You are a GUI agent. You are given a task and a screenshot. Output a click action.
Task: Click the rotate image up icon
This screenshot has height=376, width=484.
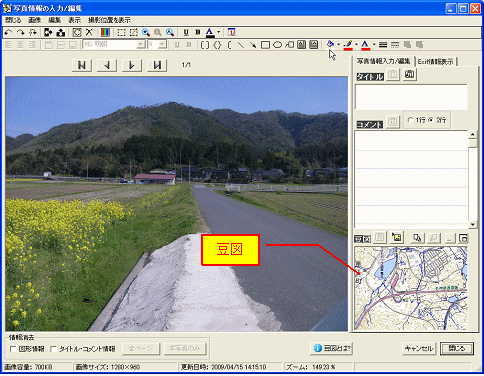point(60,32)
